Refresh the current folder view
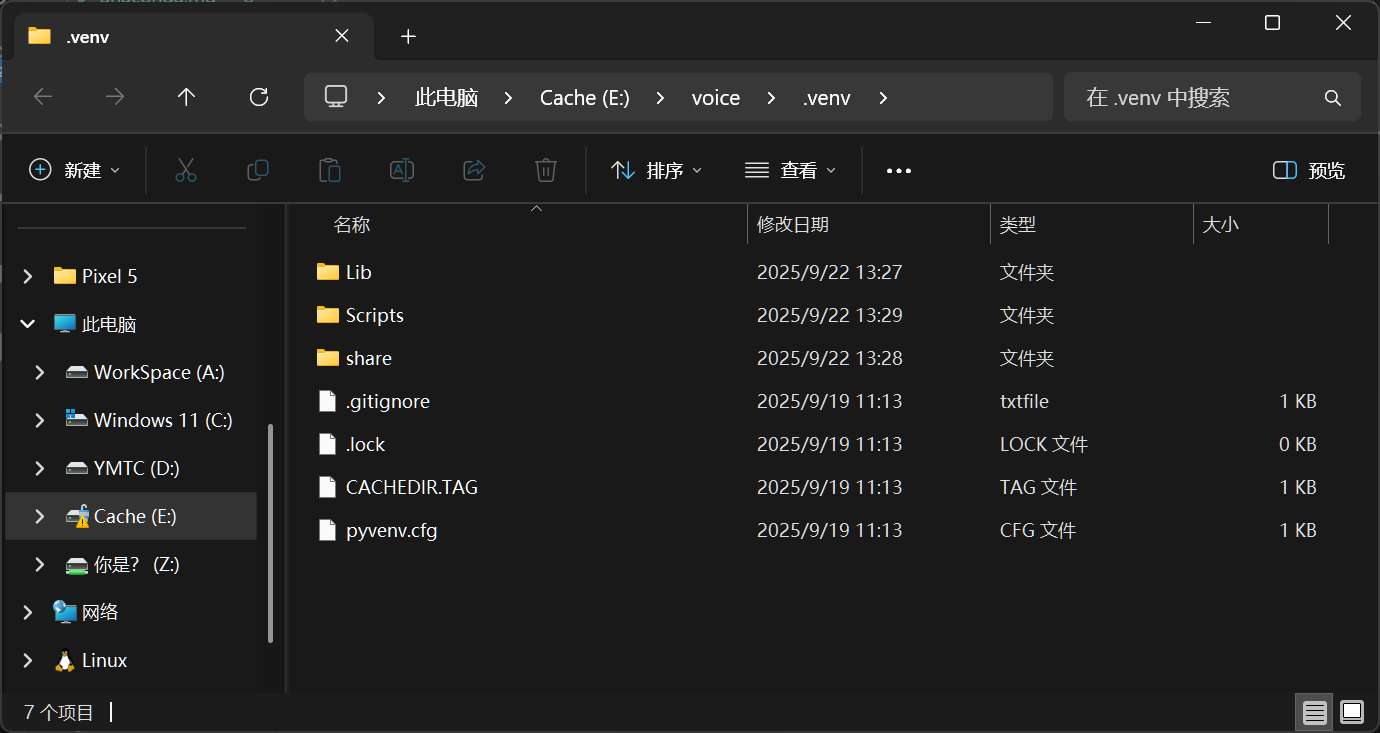This screenshot has height=733, width=1380. coord(259,97)
